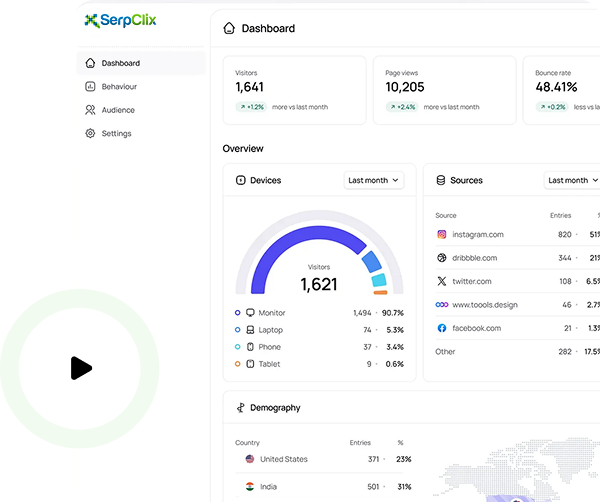
Task: Click the Instagram icon in Sources
Action: pyautogui.click(x=442, y=235)
